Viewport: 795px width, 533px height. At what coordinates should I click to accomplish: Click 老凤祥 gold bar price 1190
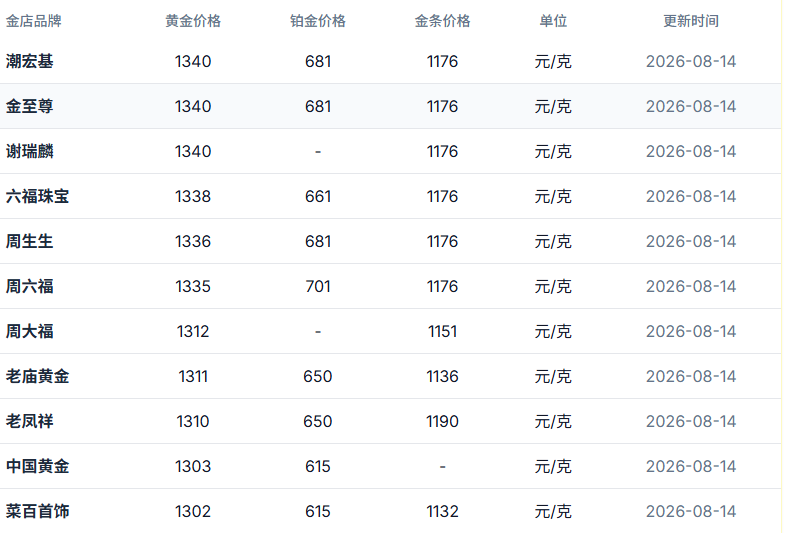442,421
